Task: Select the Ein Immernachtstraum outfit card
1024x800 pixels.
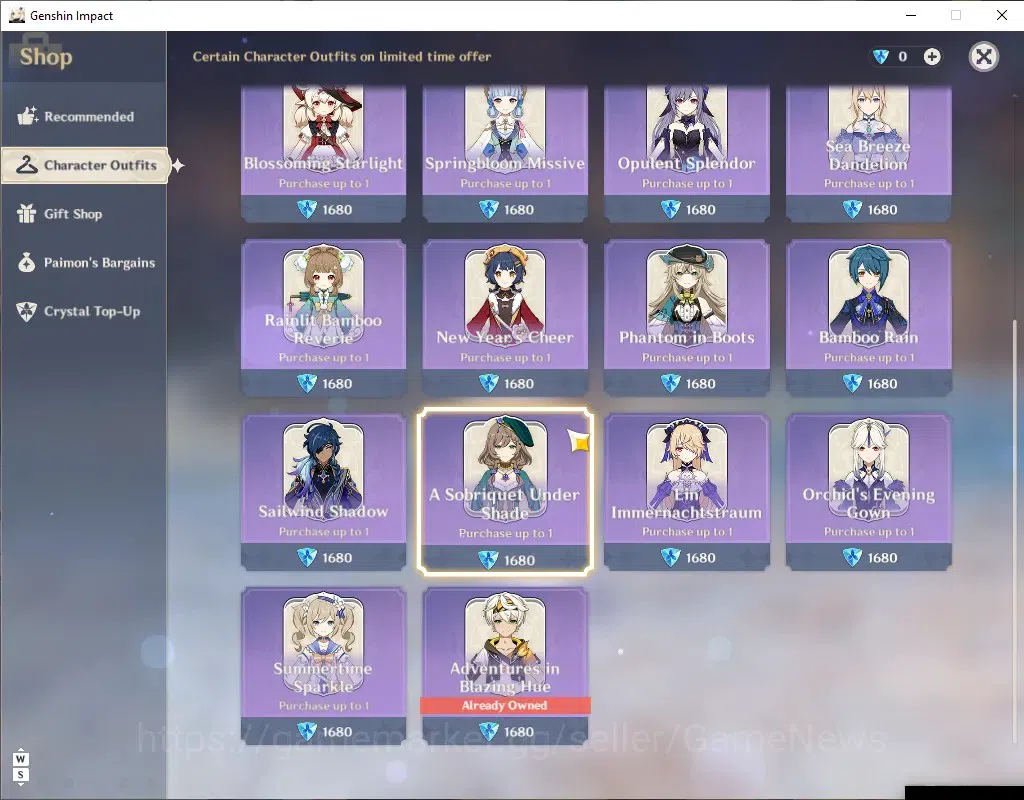Action: pyautogui.click(x=686, y=492)
